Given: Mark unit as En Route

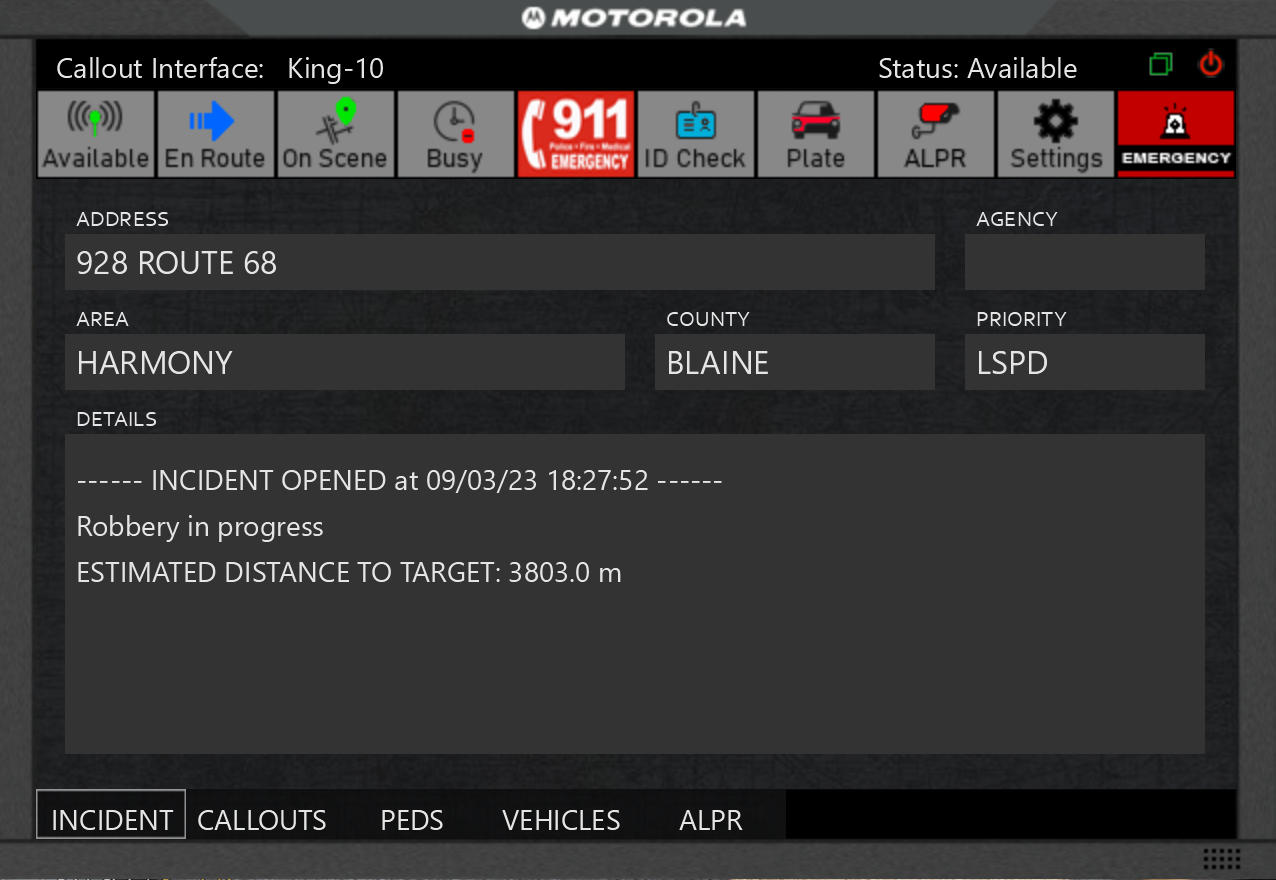Looking at the screenshot, I should click(x=215, y=134).
